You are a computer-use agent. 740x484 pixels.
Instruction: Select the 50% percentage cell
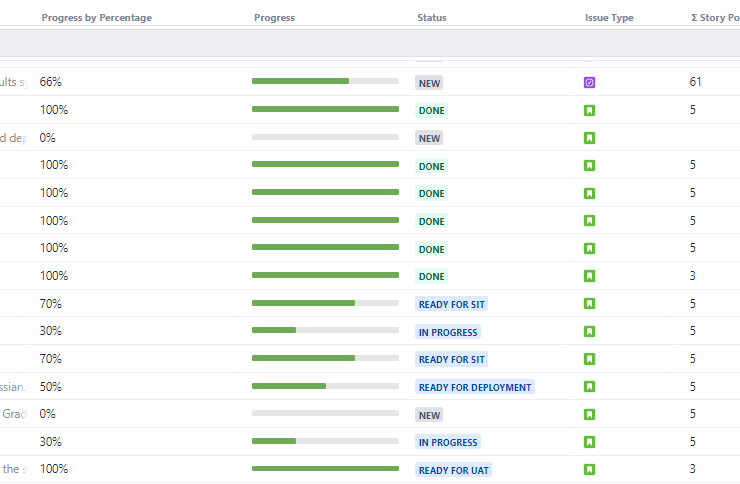(x=50, y=387)
